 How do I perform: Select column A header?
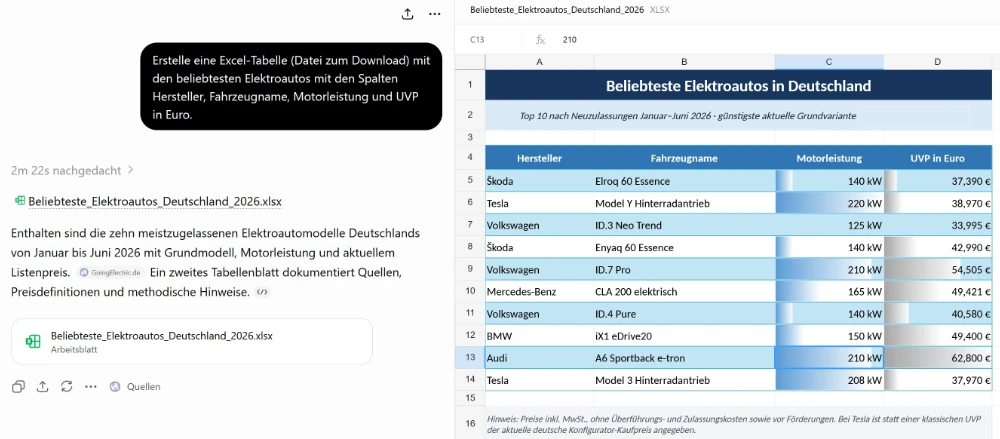pyautogui.click(x=540, y=62)
